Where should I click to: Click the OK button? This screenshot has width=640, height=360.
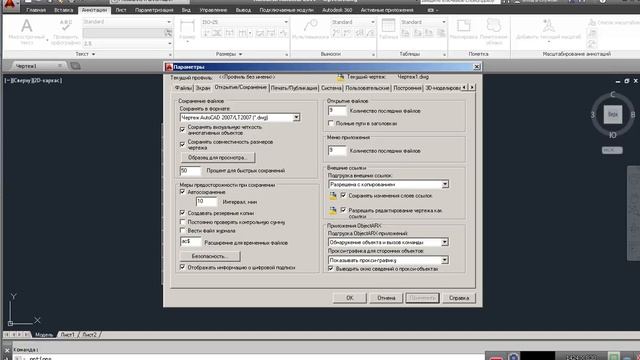tap(350, 298)
